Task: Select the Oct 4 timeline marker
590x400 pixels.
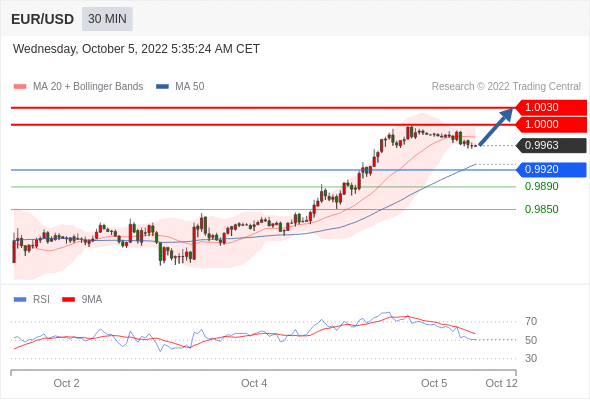Action: pyautogui.click(x=254, y=383)
